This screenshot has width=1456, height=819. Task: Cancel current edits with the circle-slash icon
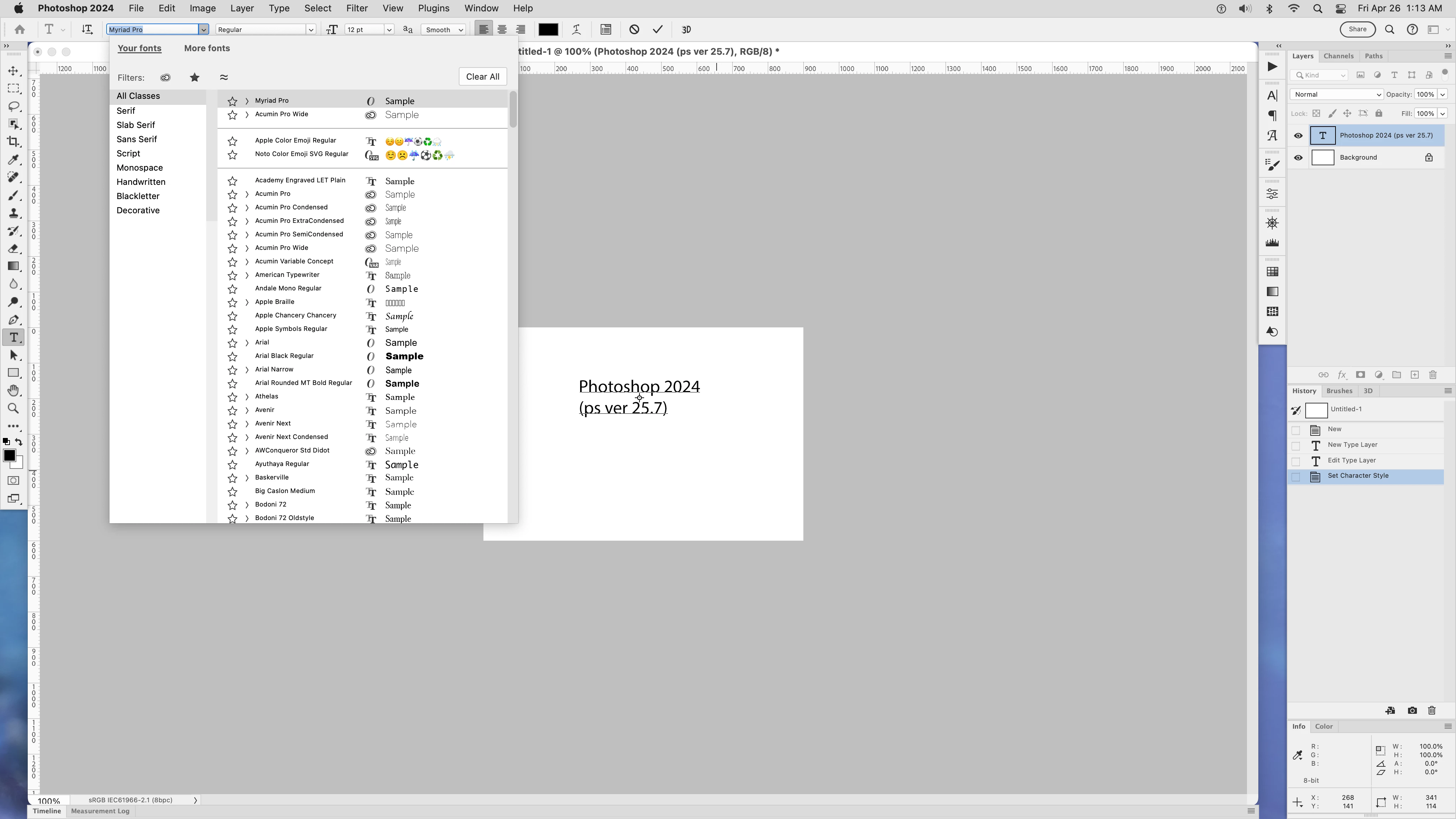tap(634, 30)
